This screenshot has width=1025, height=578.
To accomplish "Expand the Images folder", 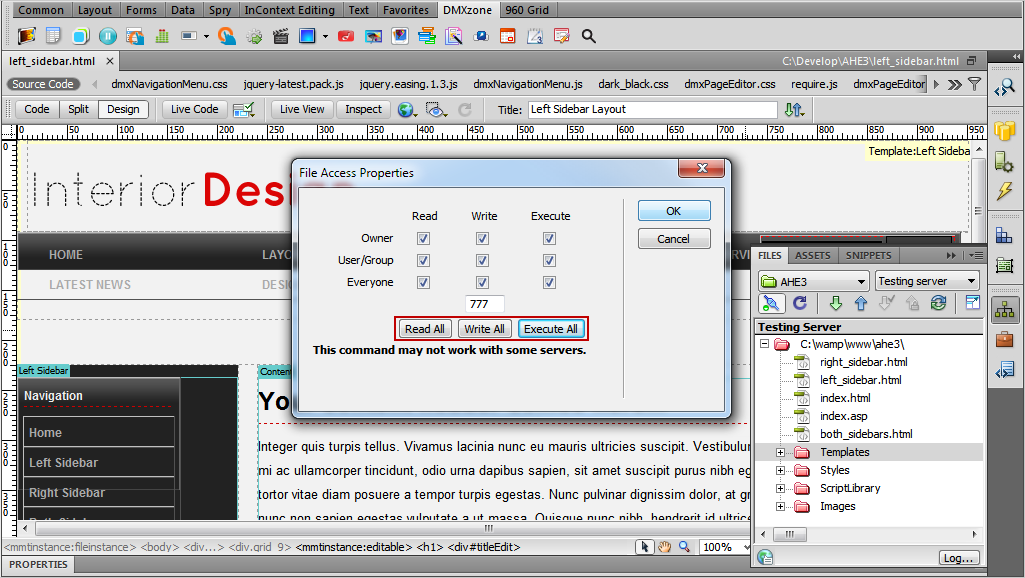I will click(780, 506).
